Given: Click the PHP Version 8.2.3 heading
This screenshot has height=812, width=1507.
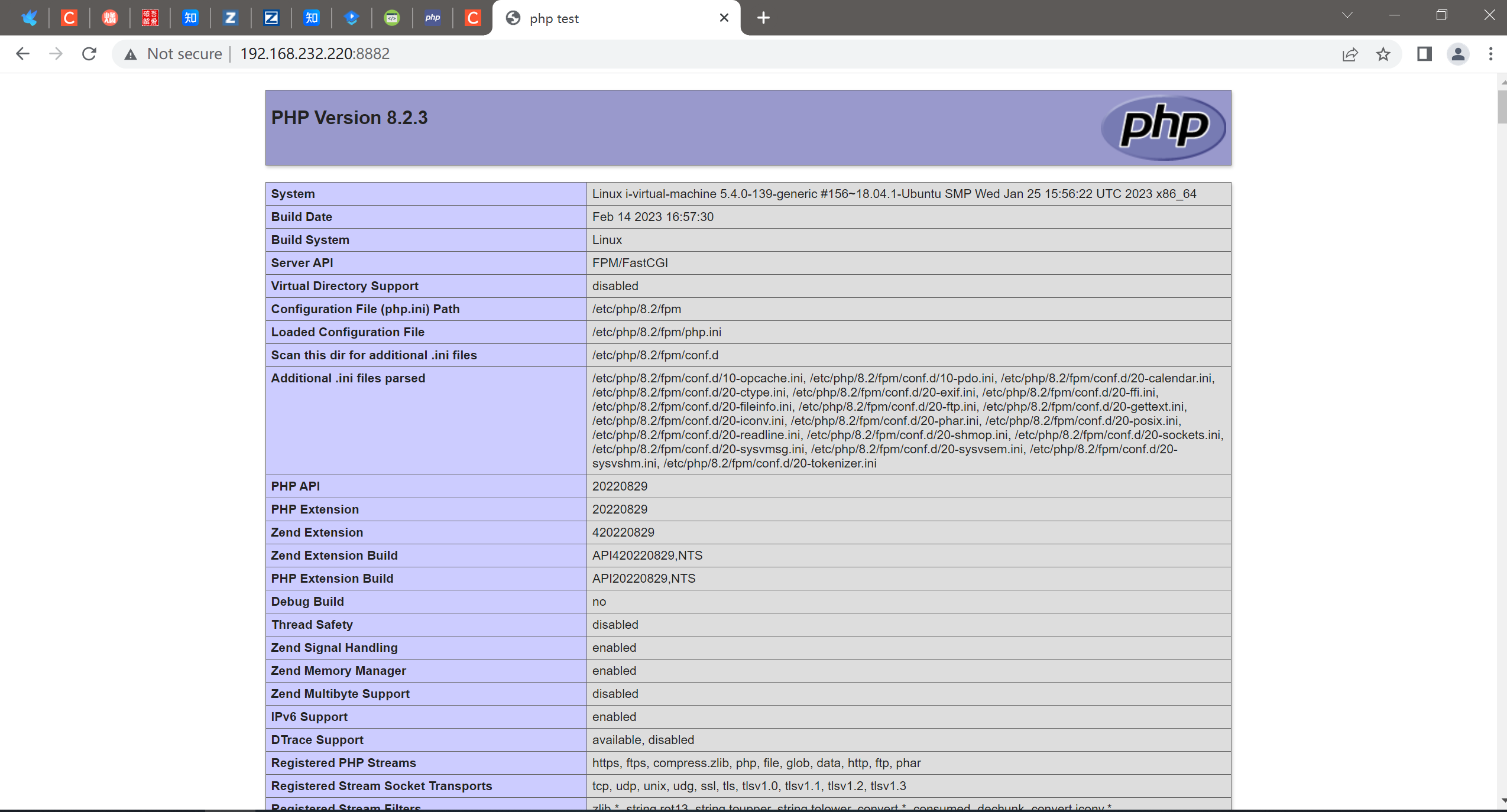Looking at the screenshot, I should (x=349, y=118).
